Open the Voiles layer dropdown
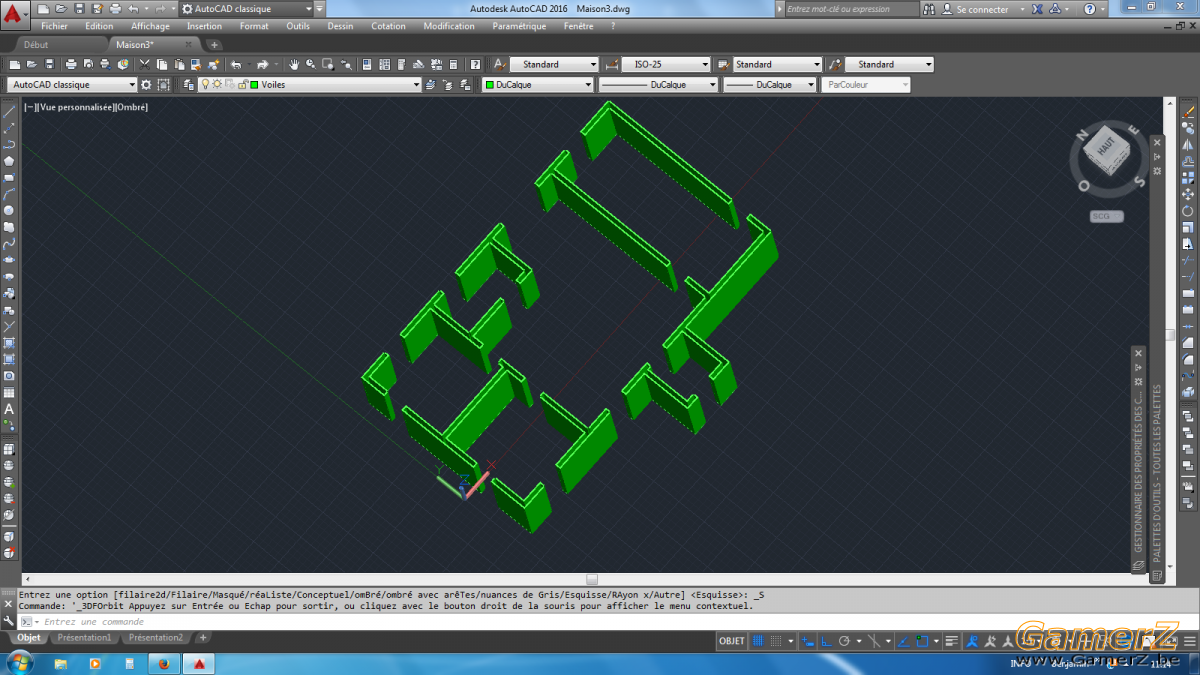Screen dimensions: 1200x675 pyautogui.click(x=309, y=85)
